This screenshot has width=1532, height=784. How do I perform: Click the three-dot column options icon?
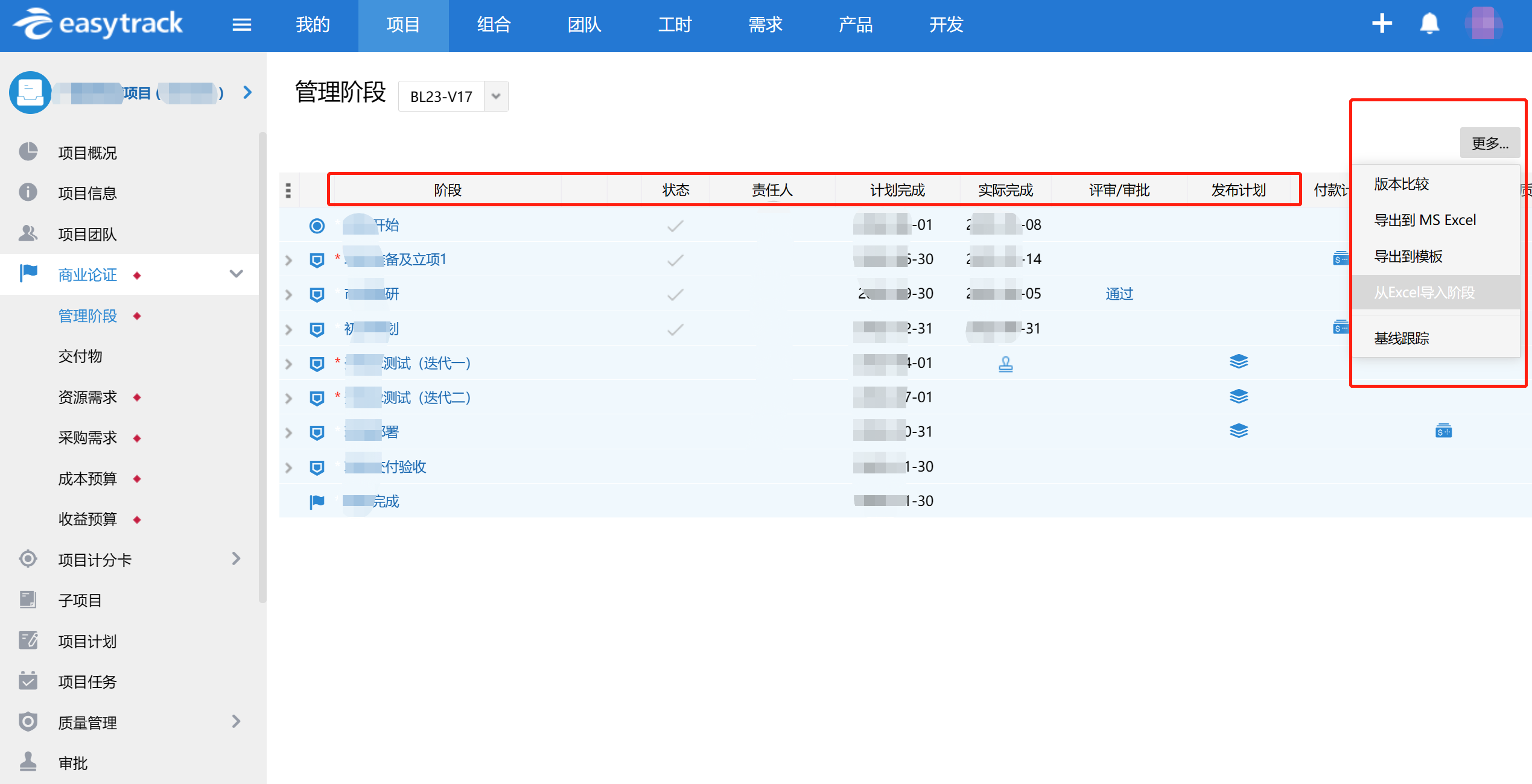[288, 191]
